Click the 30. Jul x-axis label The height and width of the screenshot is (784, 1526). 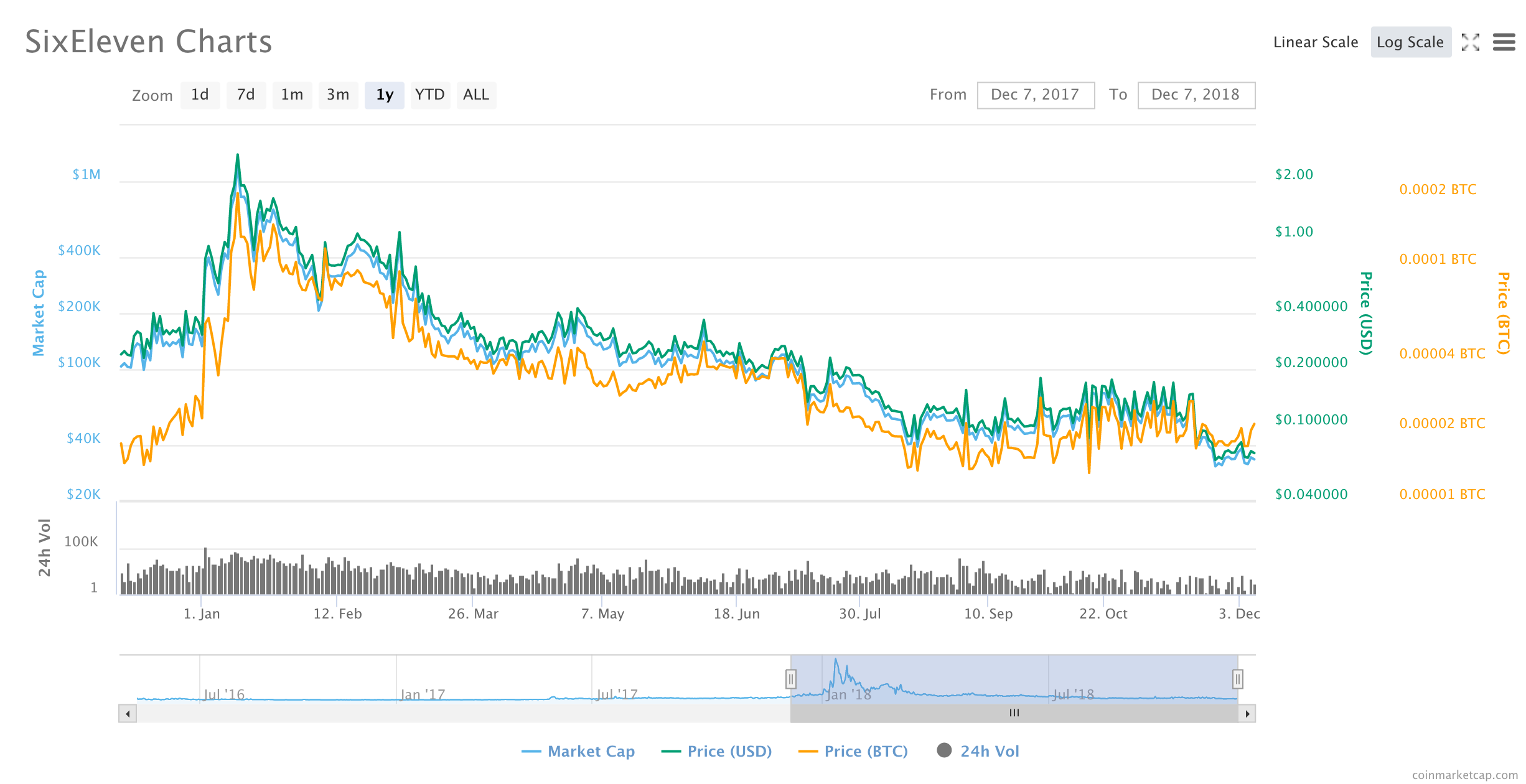point(860,614)
